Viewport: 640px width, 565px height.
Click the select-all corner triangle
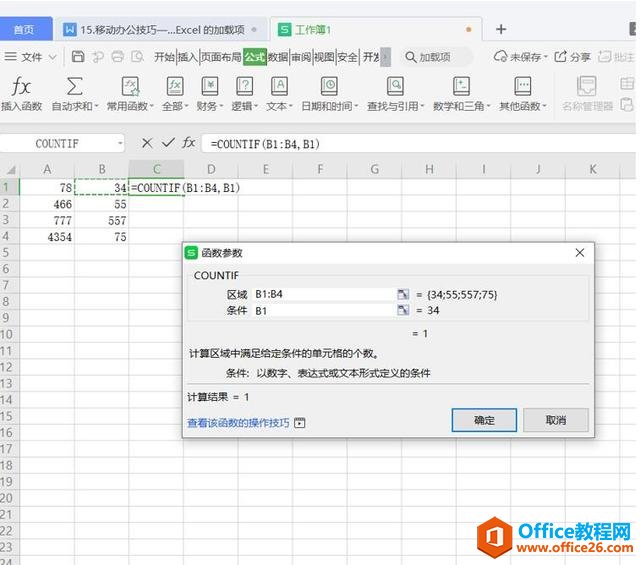[10, 169]
